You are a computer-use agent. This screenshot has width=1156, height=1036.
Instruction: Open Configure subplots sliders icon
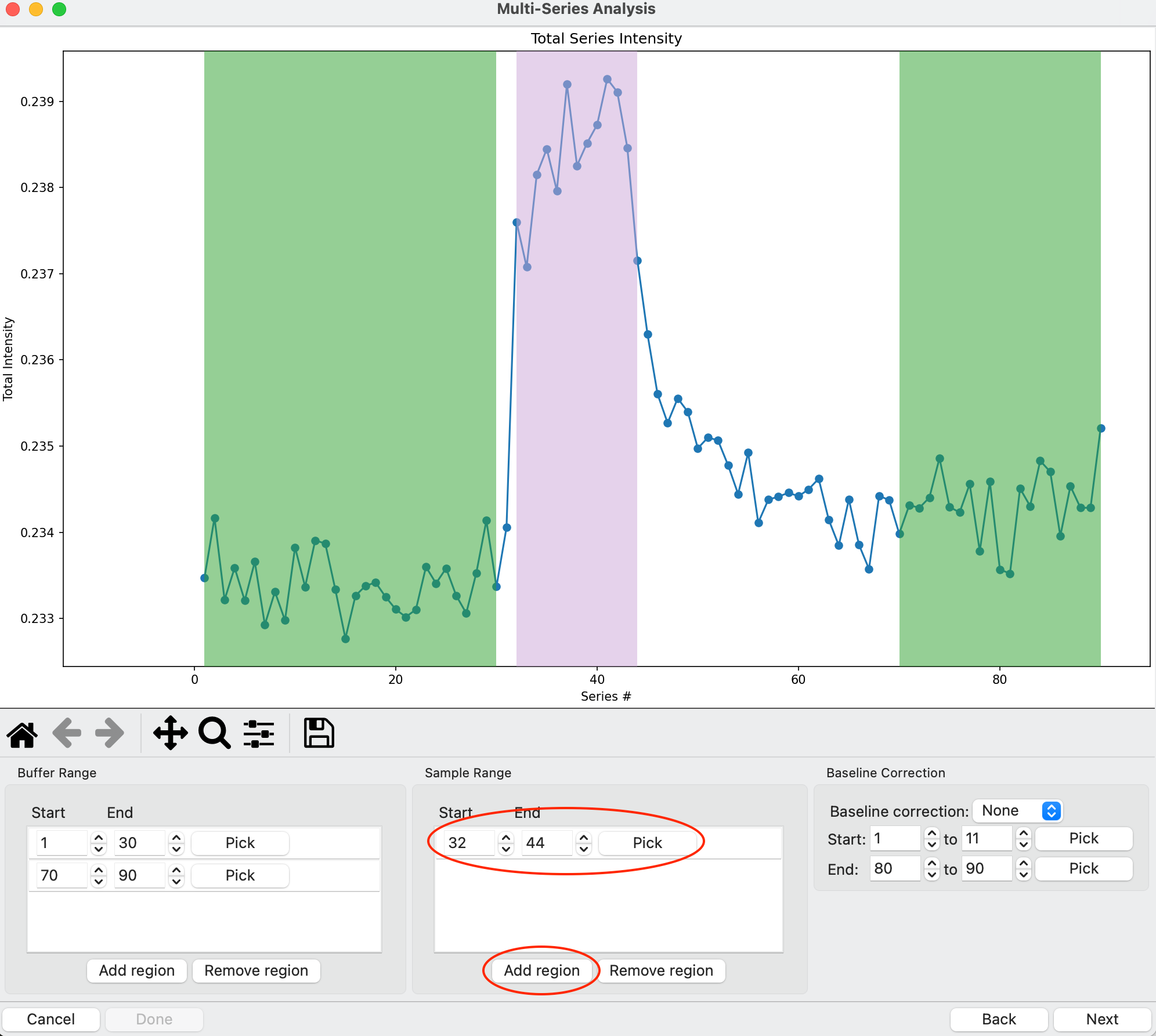click(x=259, y=734)
